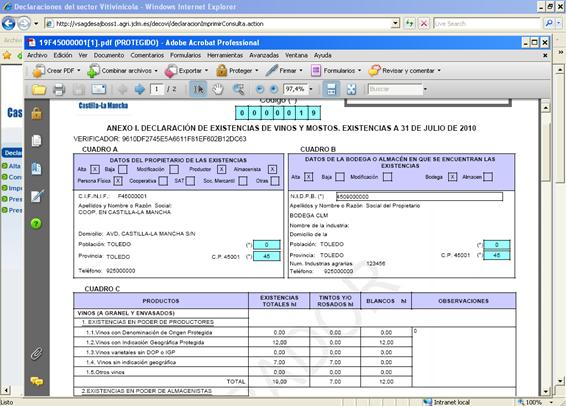
Task: Choose the Select tool cursor icon
Action: click(x=198, y=89)
